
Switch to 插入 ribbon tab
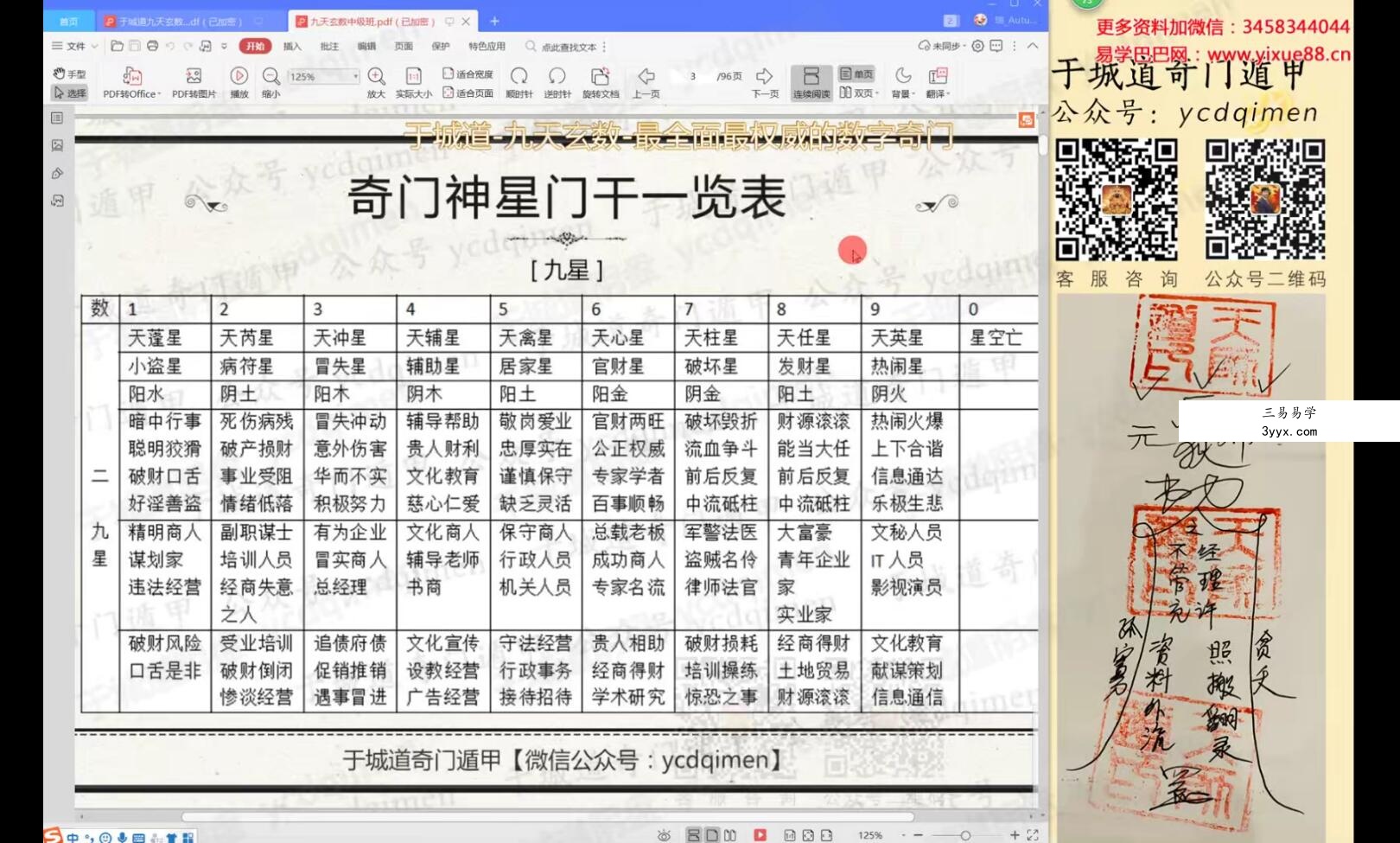click(x=292, y=47)
